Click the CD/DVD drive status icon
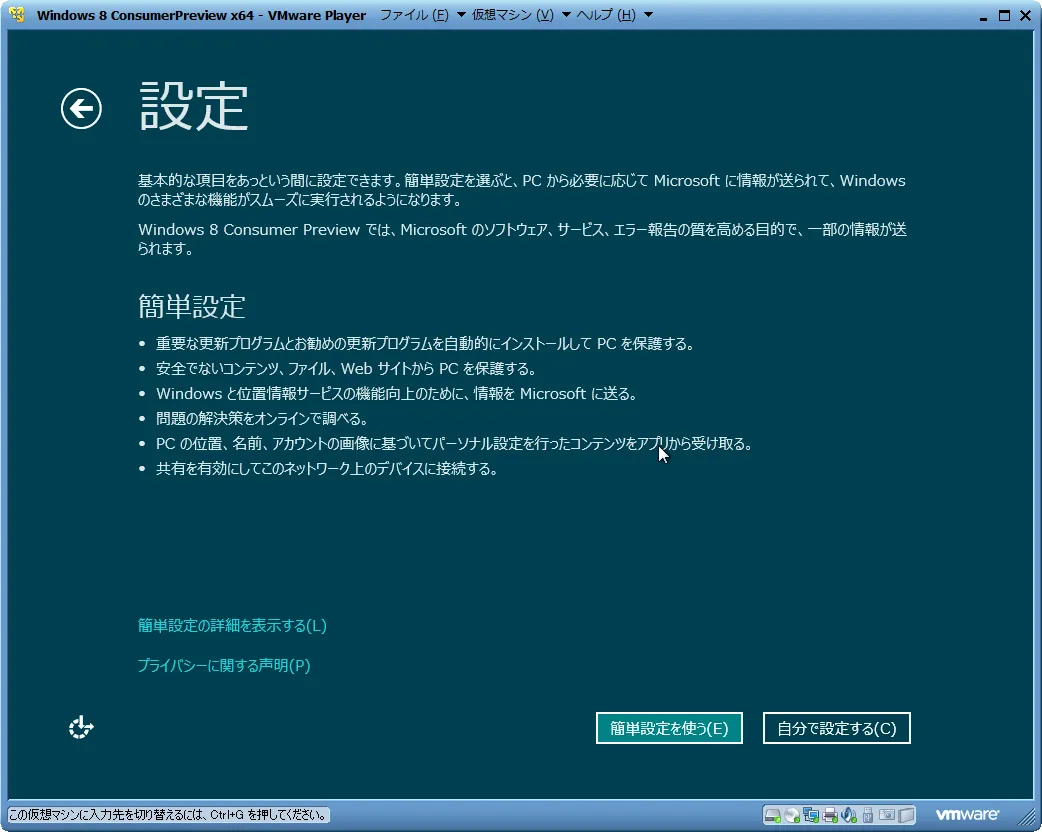Viewport: 1042px width, 832px height. 792,815
